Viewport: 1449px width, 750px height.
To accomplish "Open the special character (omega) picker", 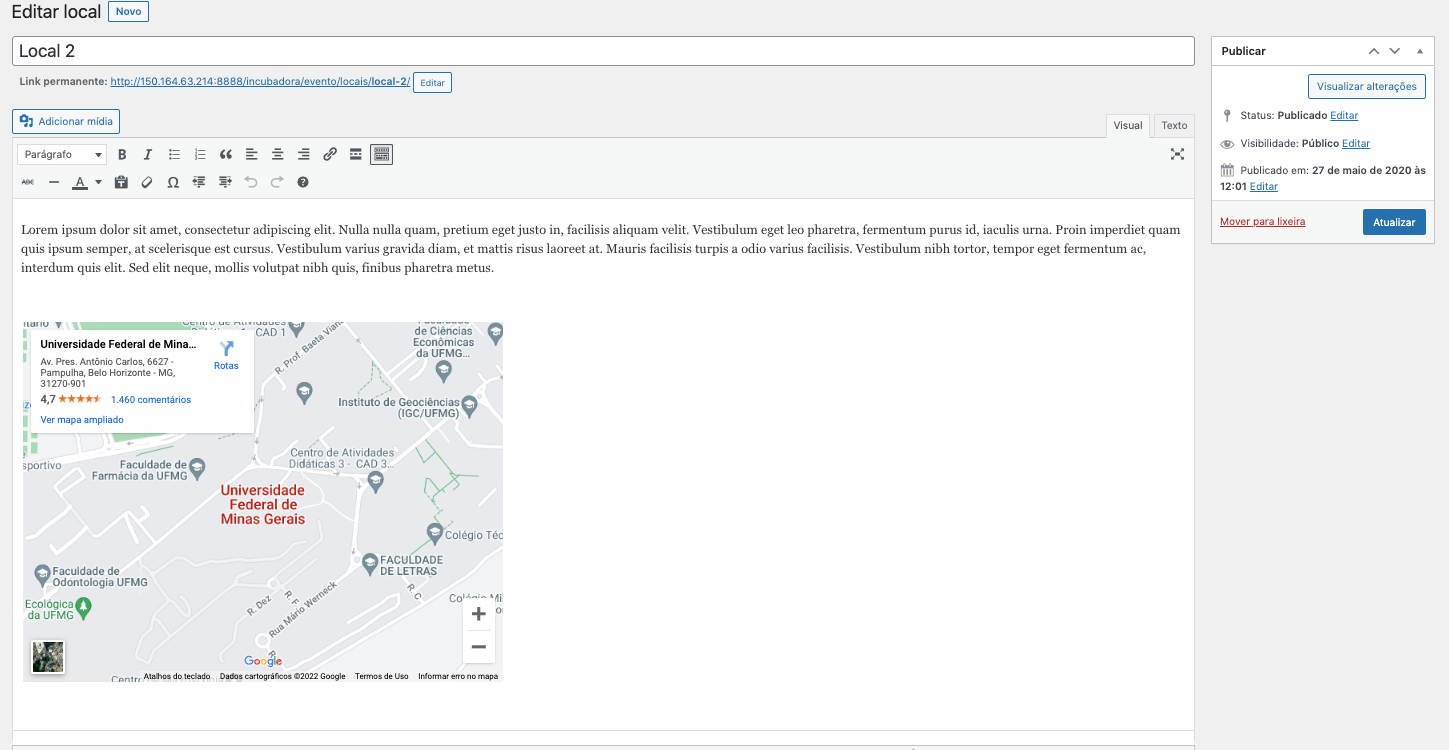I will [173, 182].
